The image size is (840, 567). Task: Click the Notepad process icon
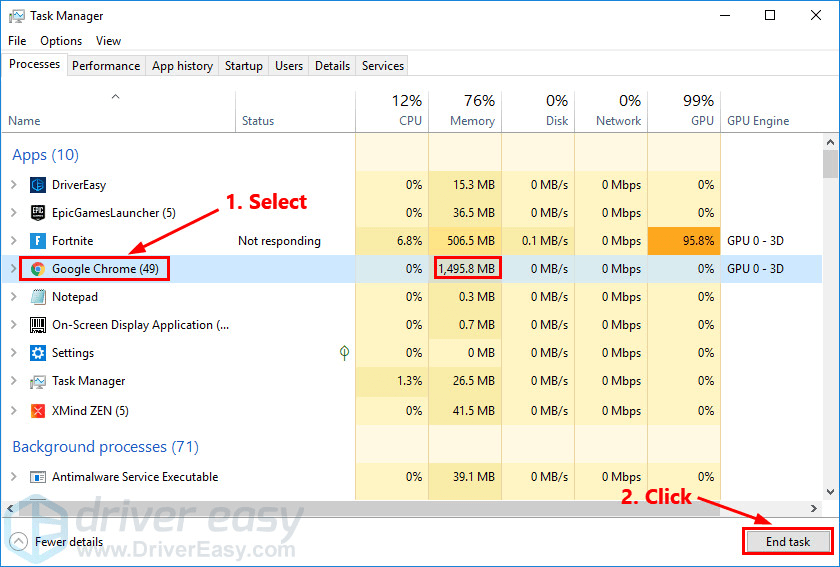coord(38,297)
